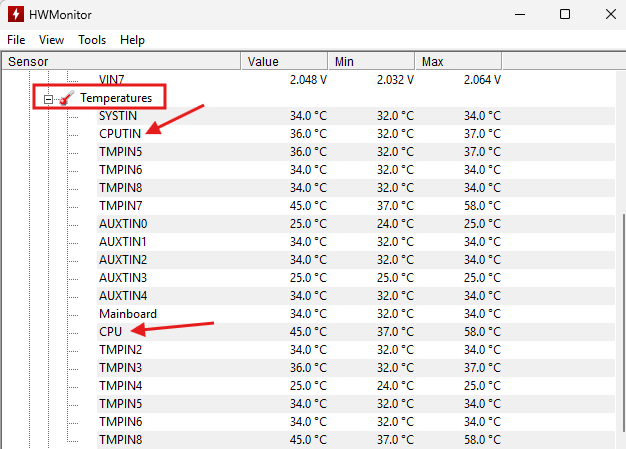Select the TMPIN3 sensor row

pos(355,368)
